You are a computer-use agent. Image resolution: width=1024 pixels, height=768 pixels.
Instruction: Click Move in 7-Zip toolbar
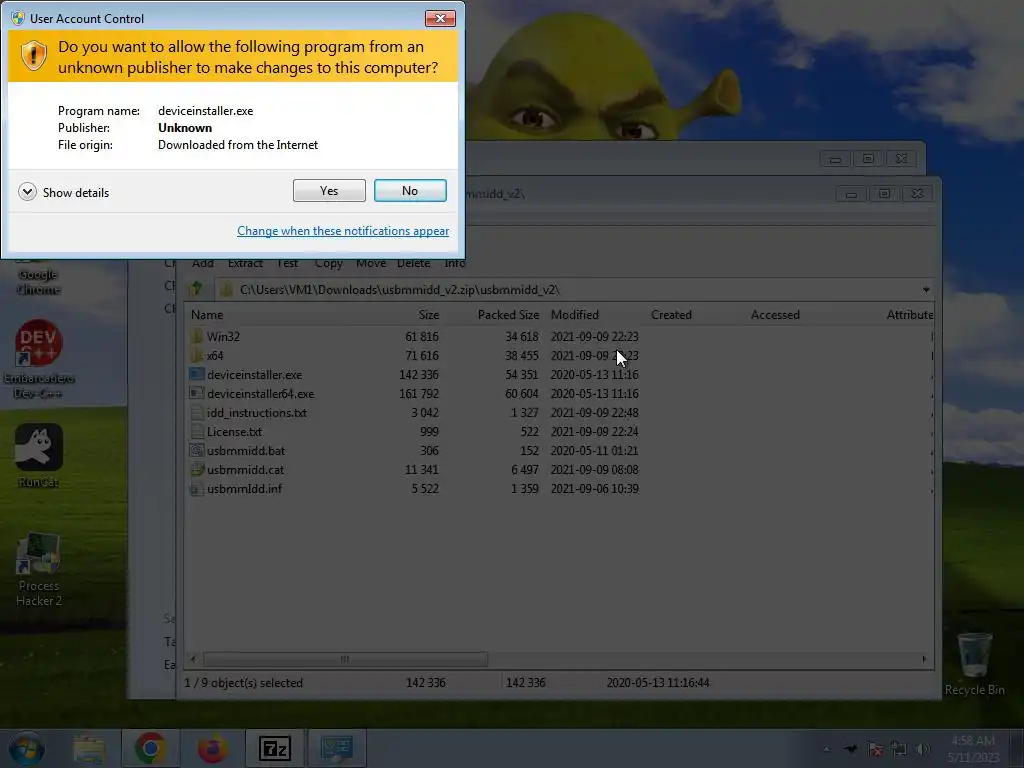click(x=371, y=263)
